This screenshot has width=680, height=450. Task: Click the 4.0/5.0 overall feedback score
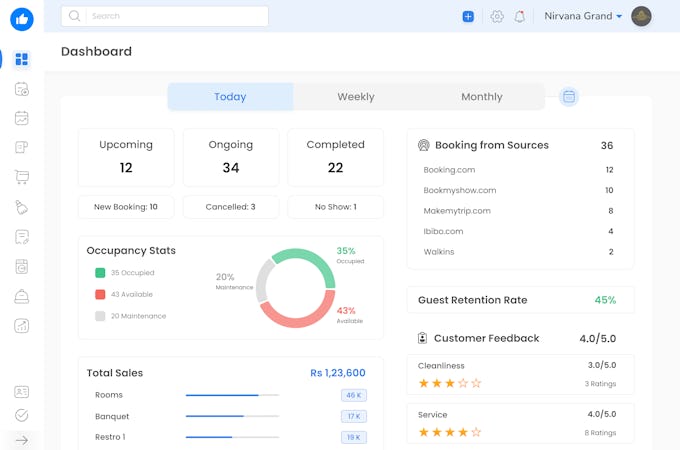coord(598,339)
